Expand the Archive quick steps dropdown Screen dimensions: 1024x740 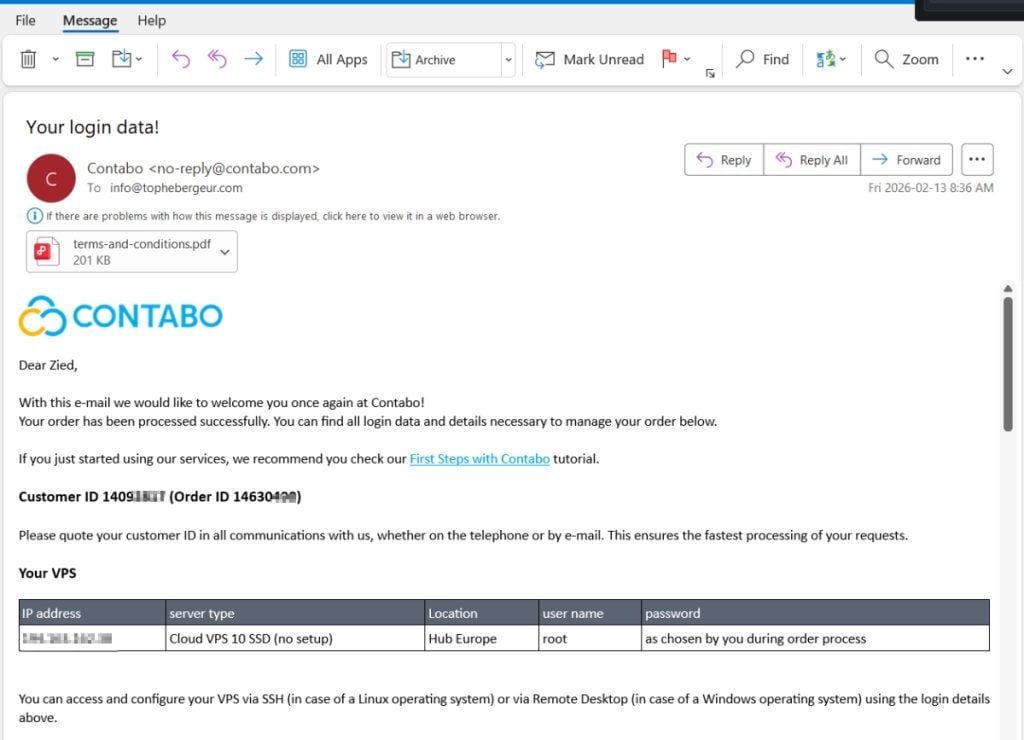click(508, 59)
